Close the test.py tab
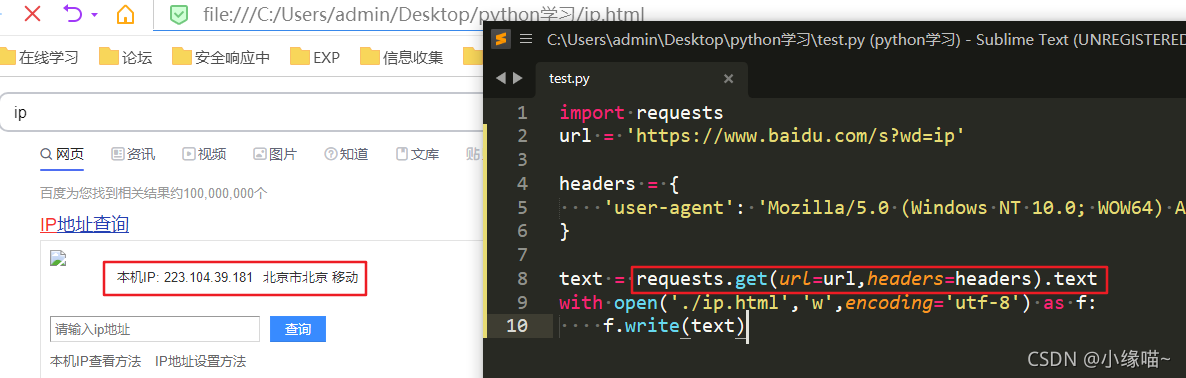1186x378 pixels. coord(728,79)
